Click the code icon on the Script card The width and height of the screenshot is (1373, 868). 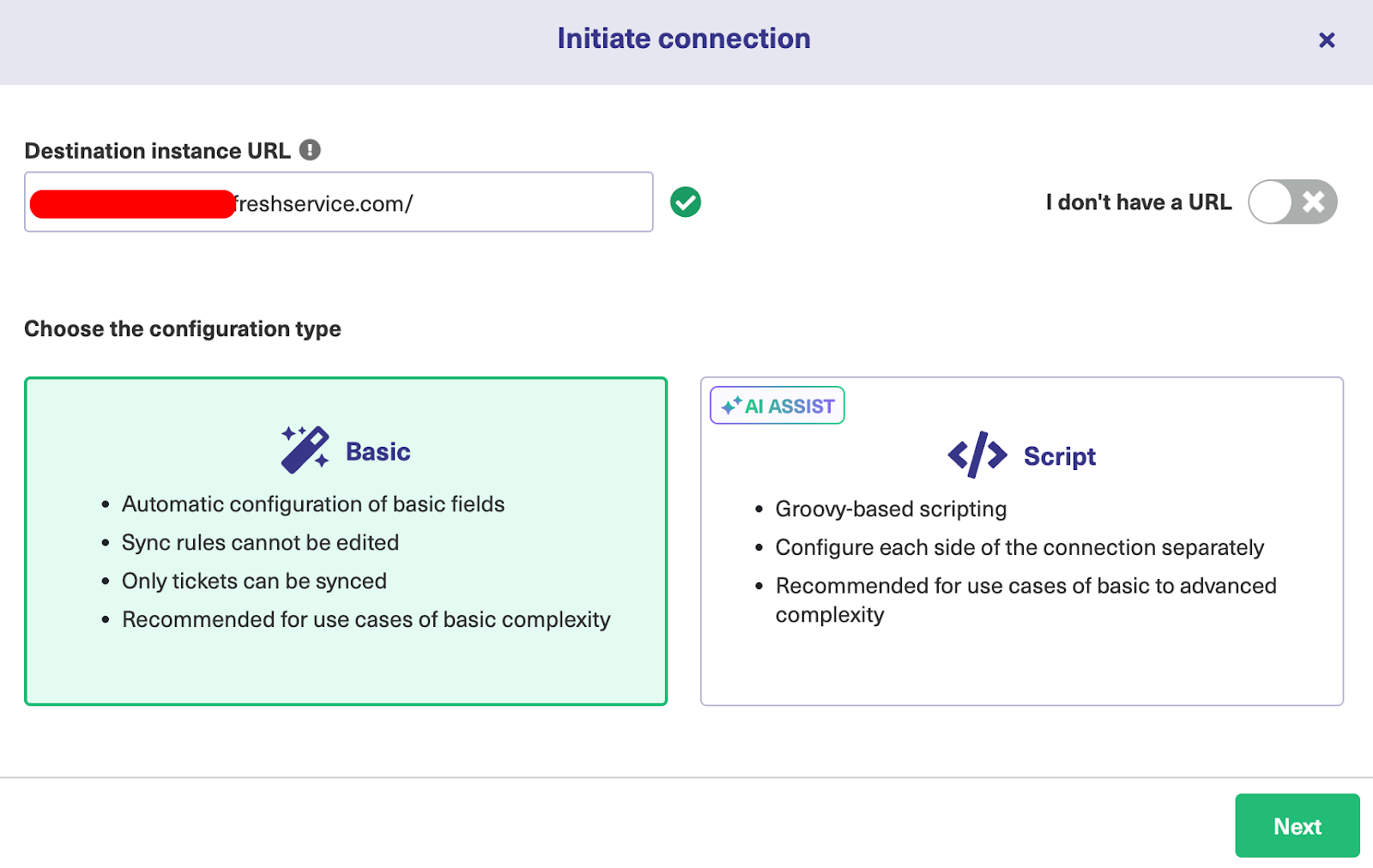click(978, 455)
